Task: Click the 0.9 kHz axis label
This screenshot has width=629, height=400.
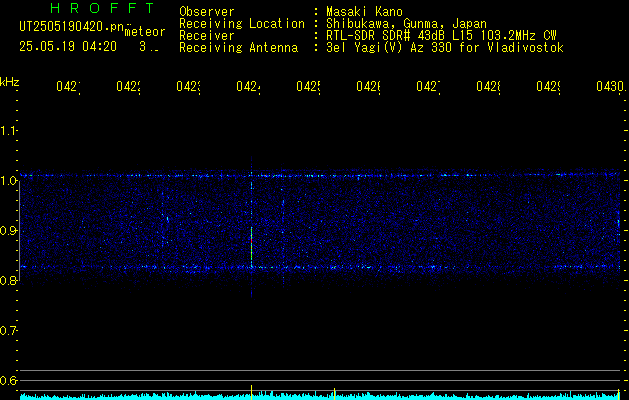Action: [8, 230]
